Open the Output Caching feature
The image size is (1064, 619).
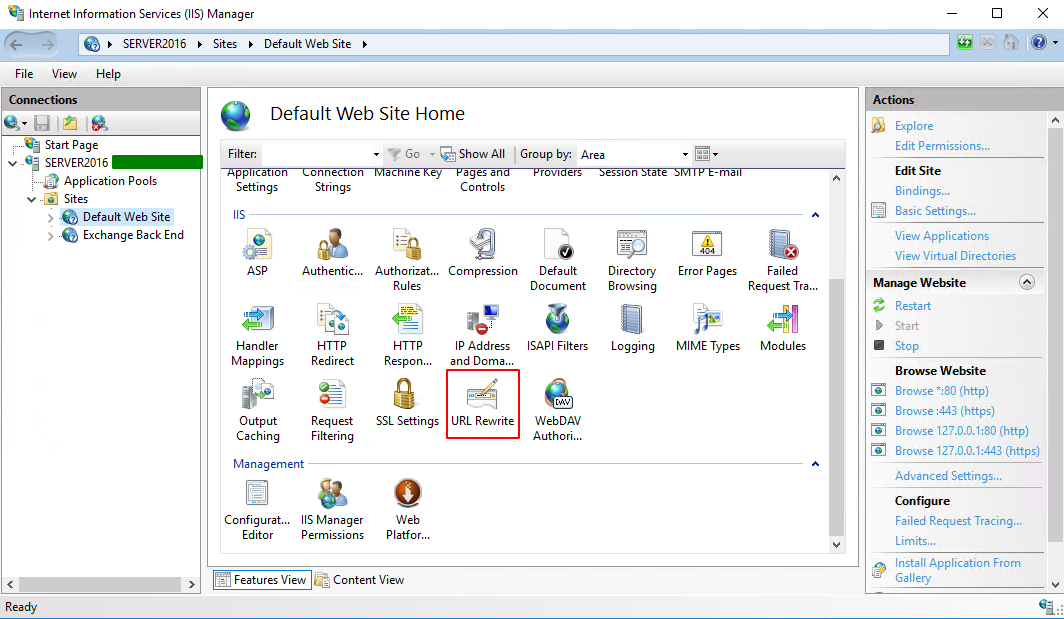tap(257, 410)
